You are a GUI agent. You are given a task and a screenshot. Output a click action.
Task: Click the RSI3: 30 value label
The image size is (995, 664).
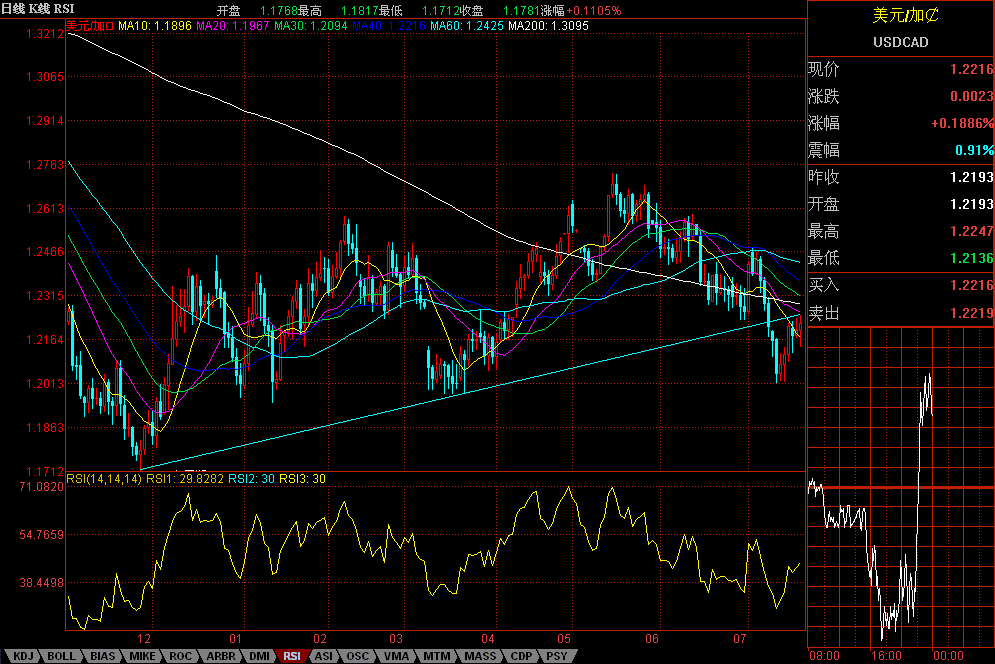click(x=303, y=479)
